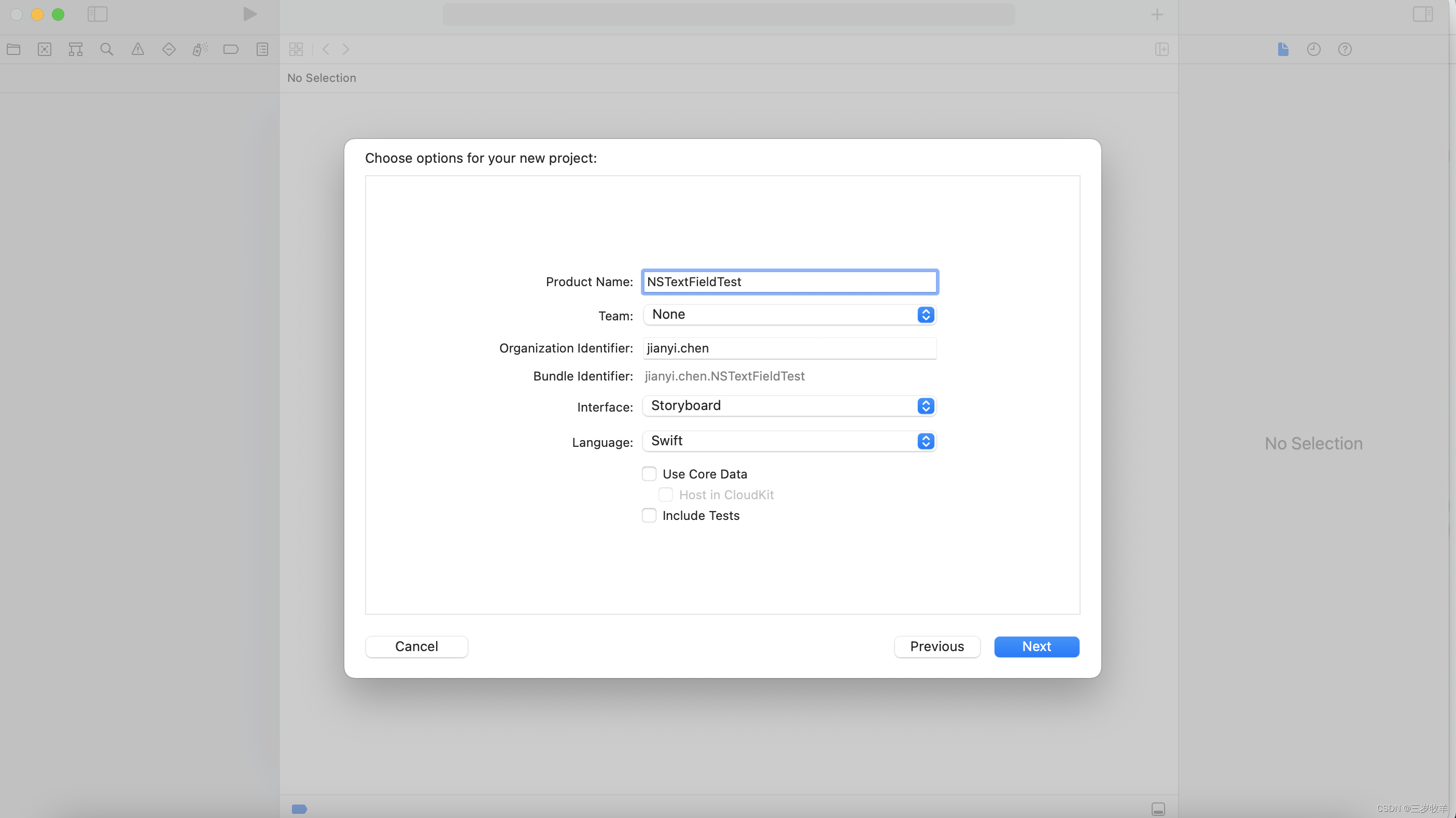Click the Run play button
1456x818 pixels.
(250, 14)
